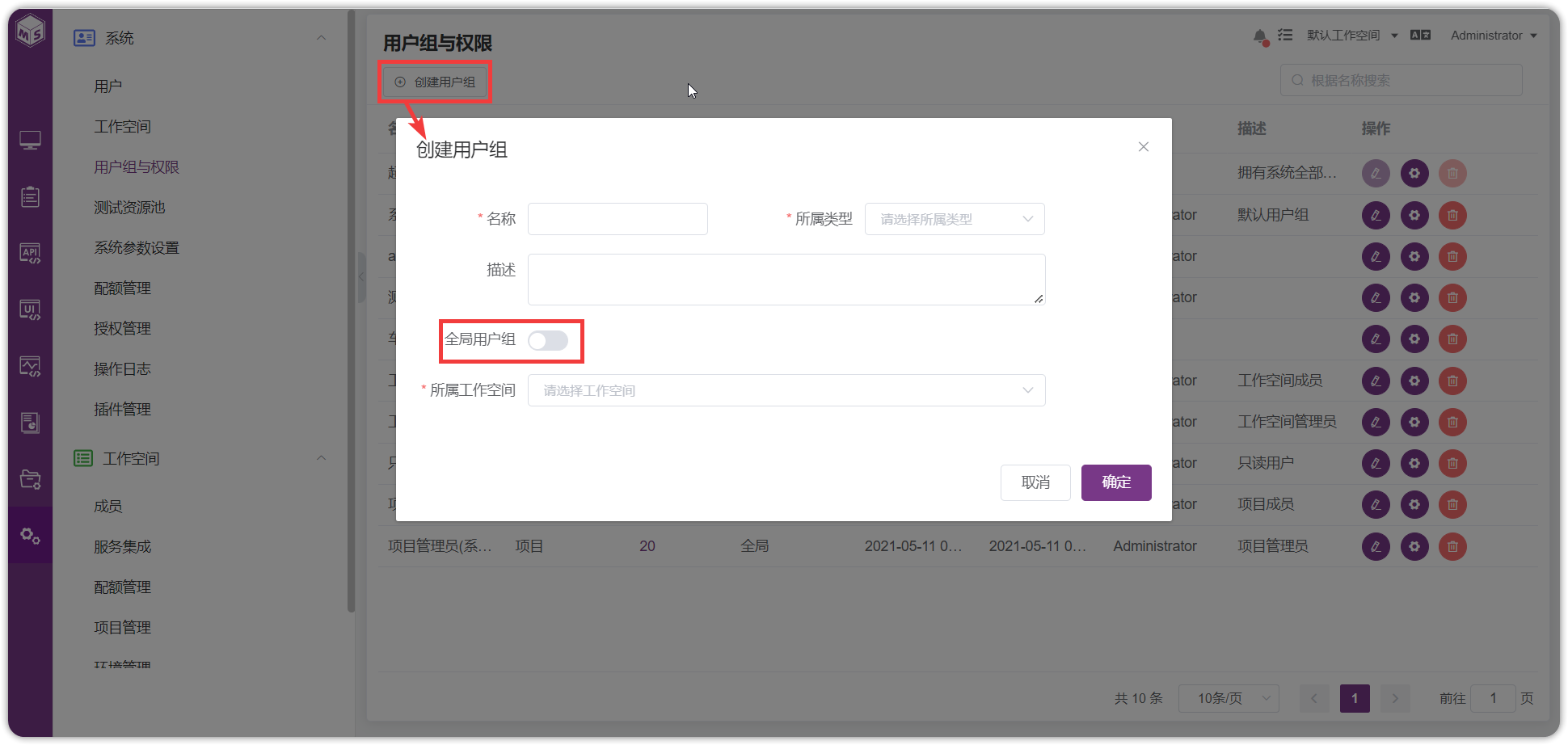1568x745 pixels.
Task: Go to page 1 in pagination
Action: (1355, 698)
